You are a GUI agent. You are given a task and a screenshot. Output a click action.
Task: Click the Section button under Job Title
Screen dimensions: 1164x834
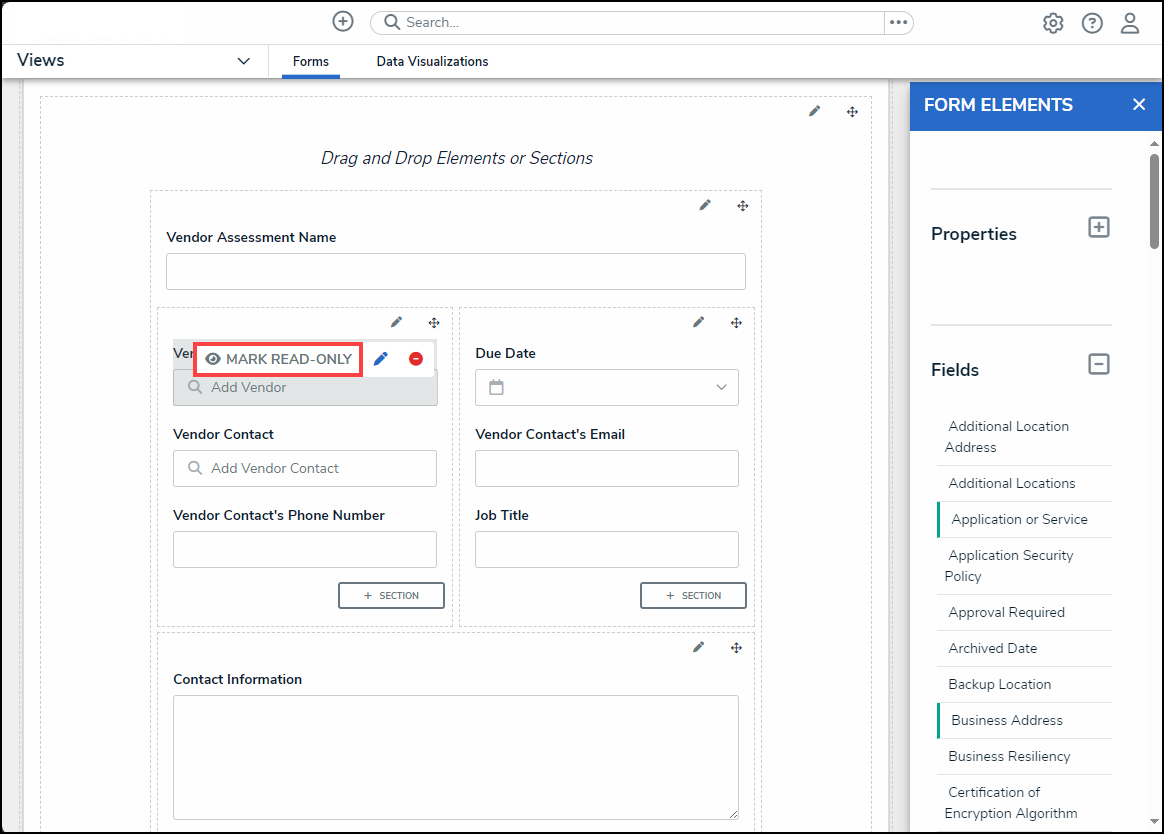pos(693,595)
